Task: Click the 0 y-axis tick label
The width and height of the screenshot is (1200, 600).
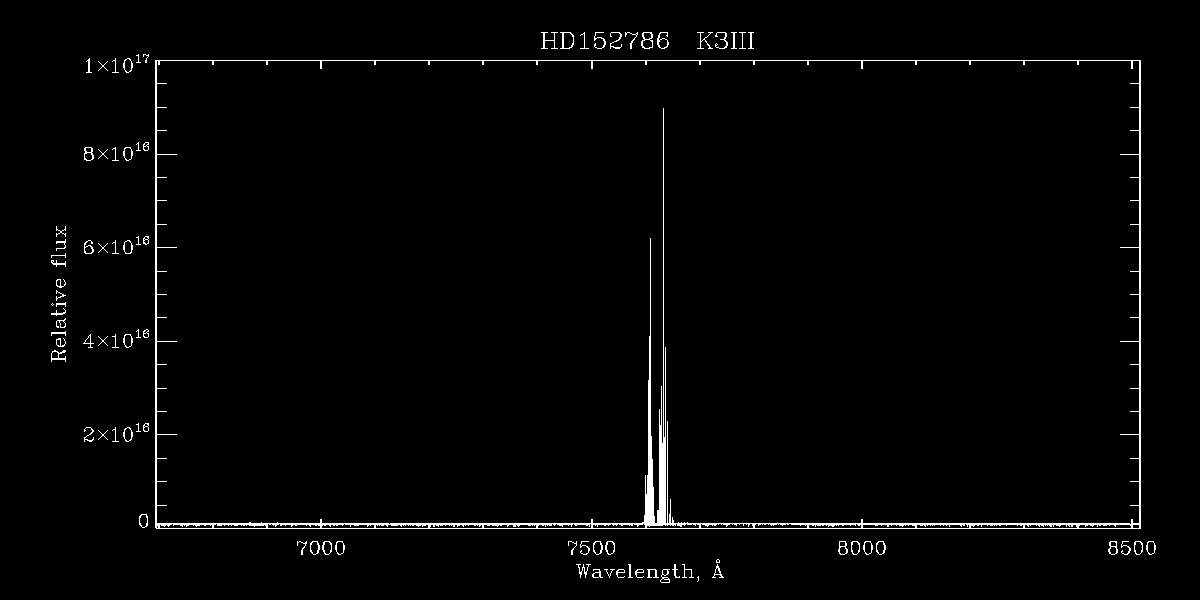Action: [143, 520]
